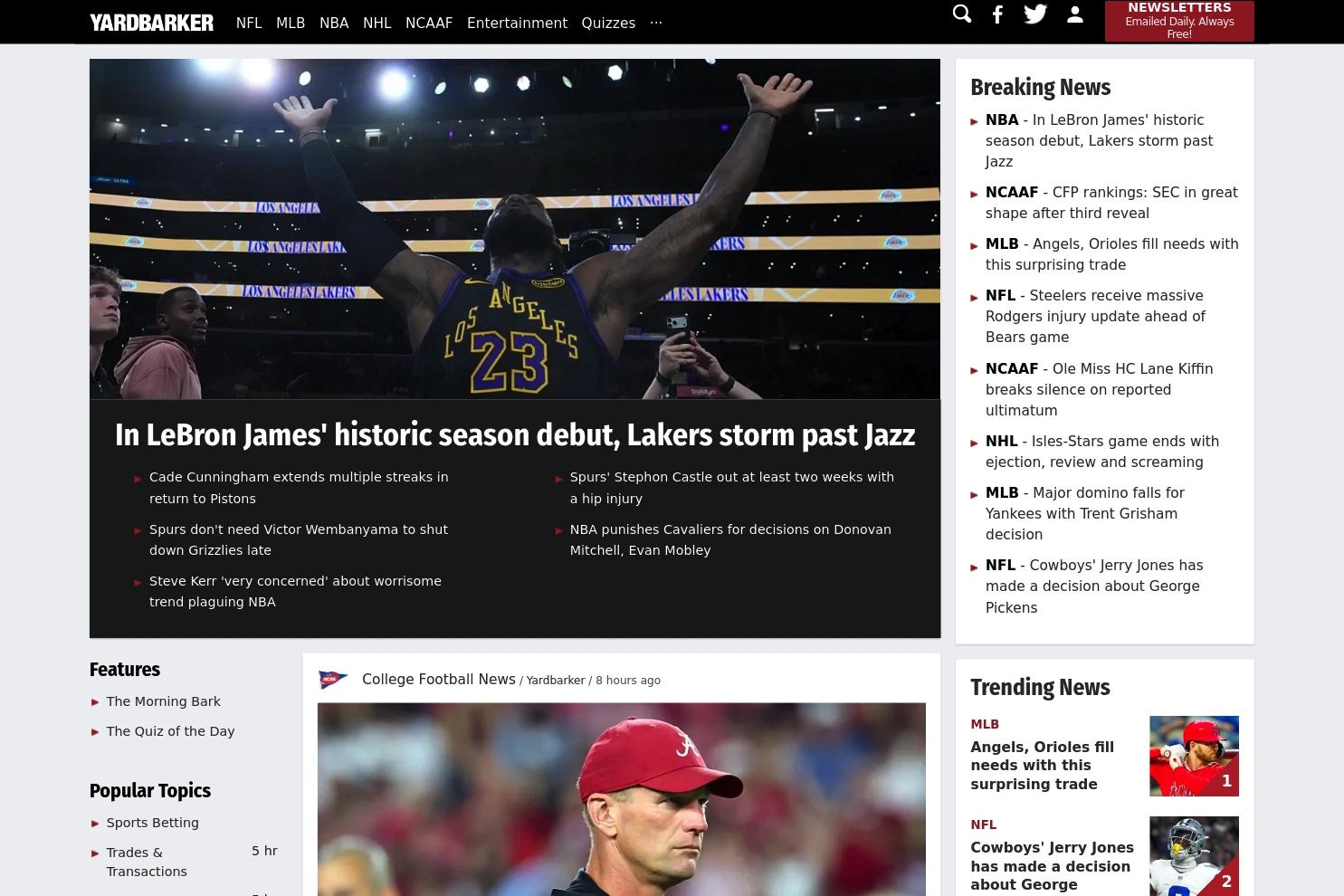1344x896 pixels.
Task: Open Breaking News LeBron historic debut link
Action: pyautogui.click(x=1099, y=140)
